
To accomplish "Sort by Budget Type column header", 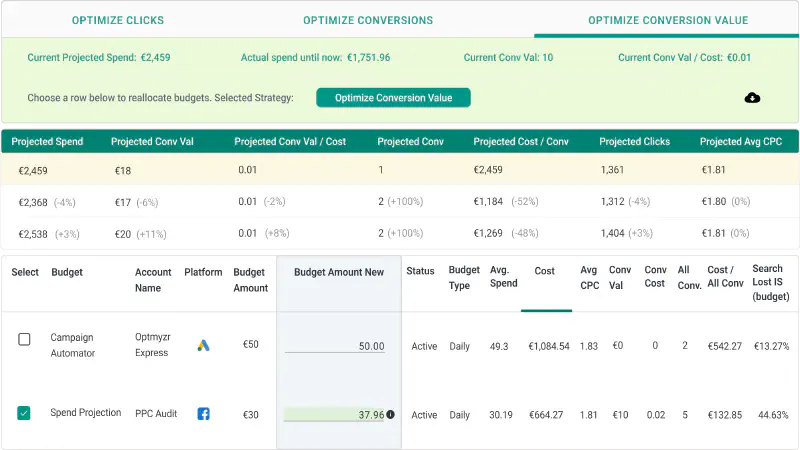I will click(x=464, y=278).
